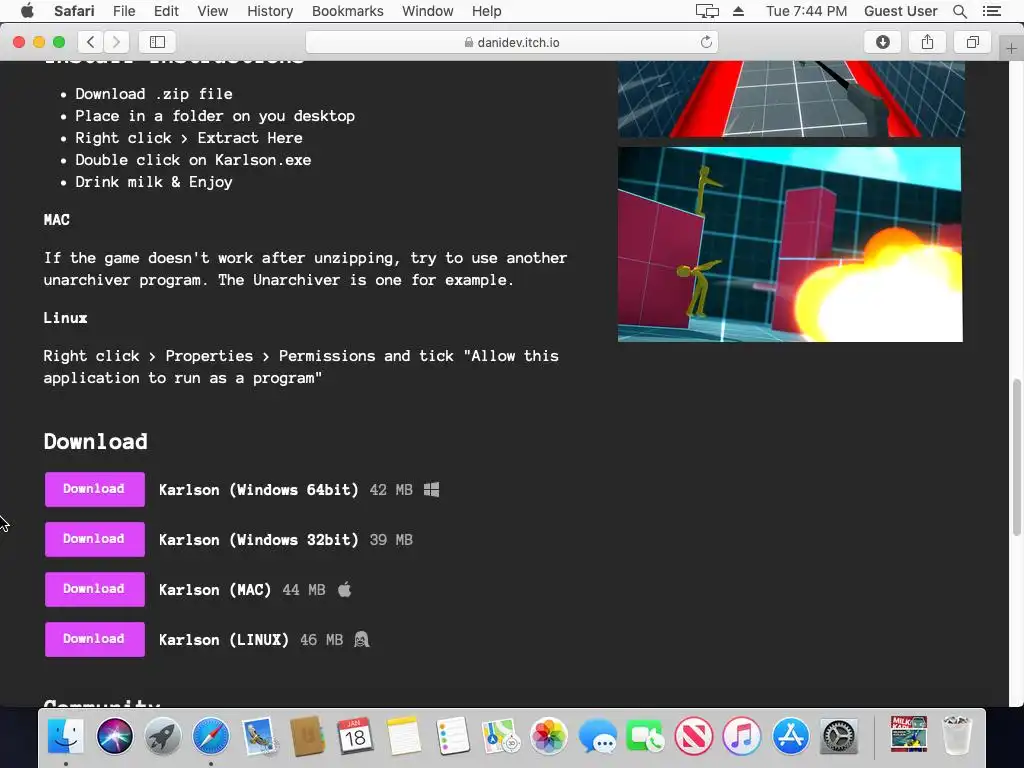Screen dimensions: 1024x768
Task: Open FaceTime app in Dock
Action: [645, 736]
